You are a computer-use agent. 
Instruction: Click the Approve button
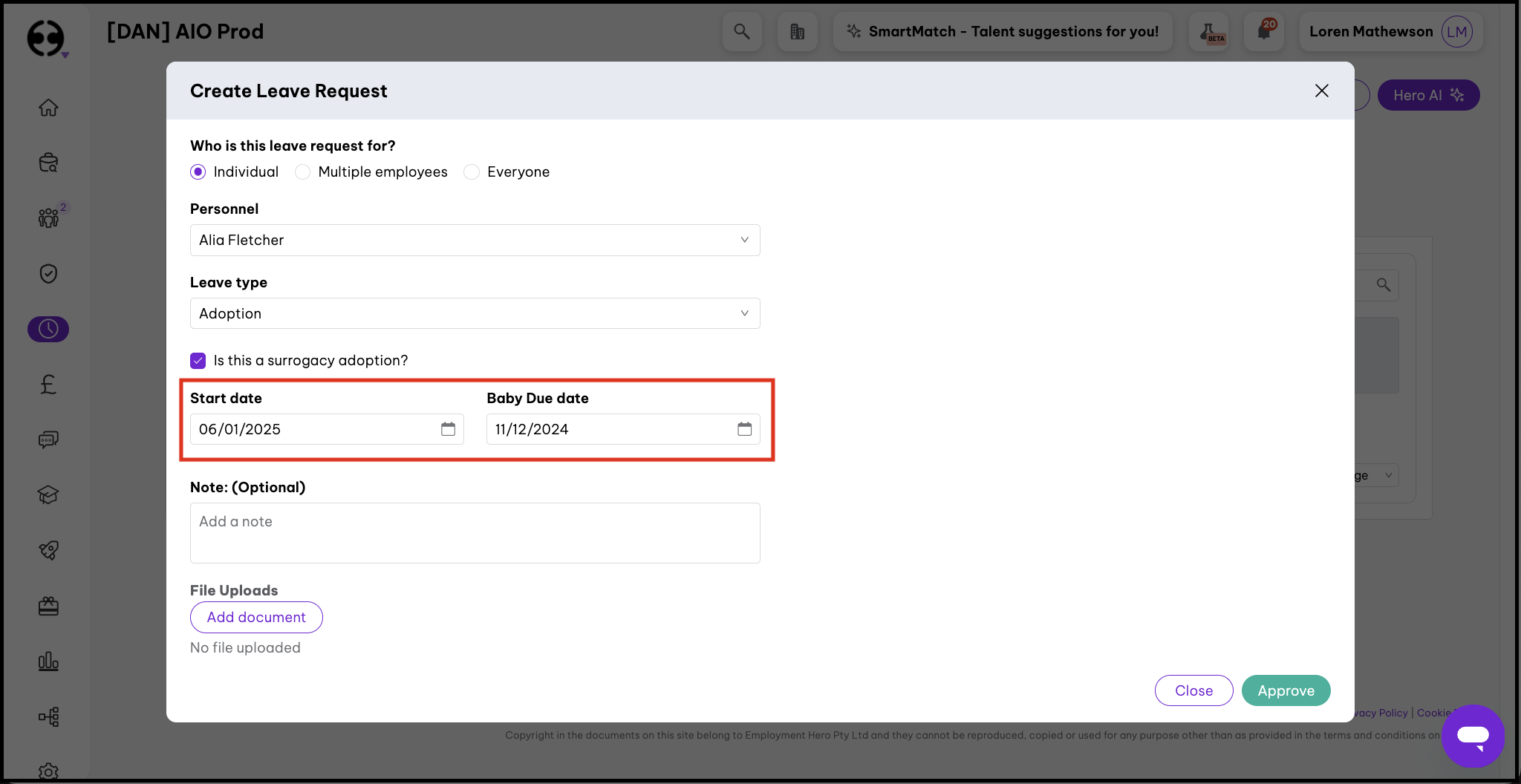pyautogui.click(x=1286, y=690)
